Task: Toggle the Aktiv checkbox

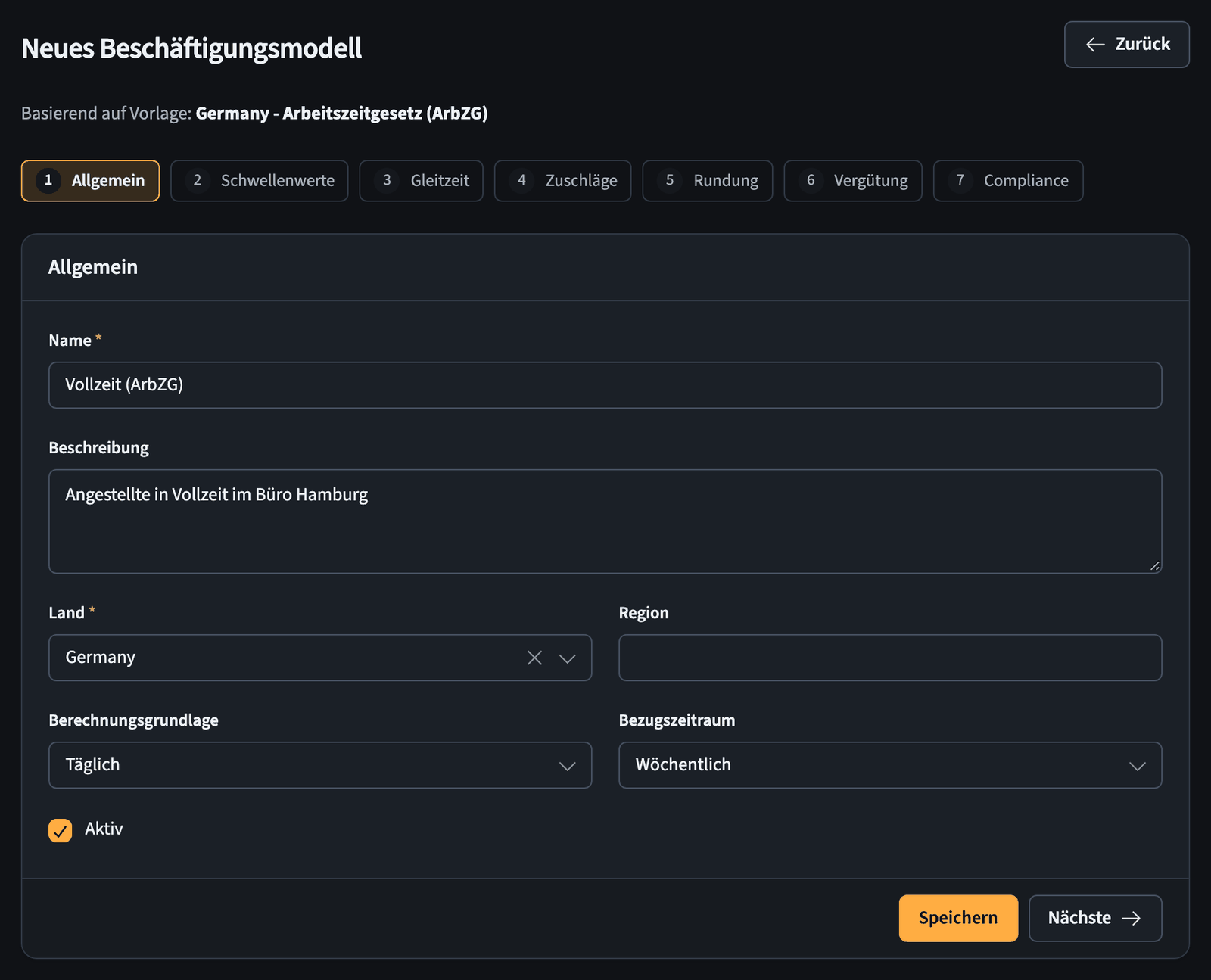Action: click(x=61, y=830)
